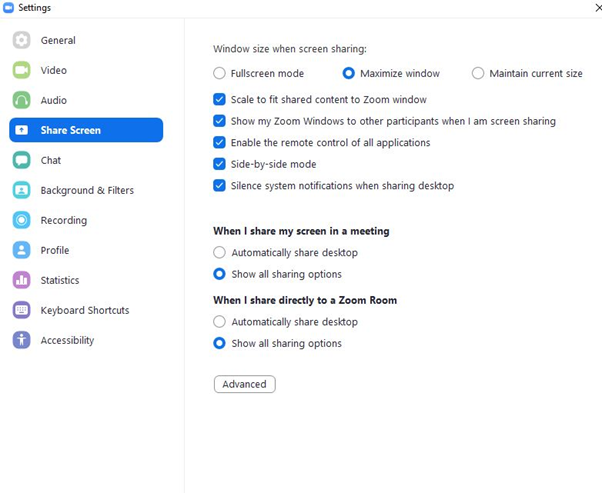
Task: Switch to Share Screen tab
Action: pos(86,130)
